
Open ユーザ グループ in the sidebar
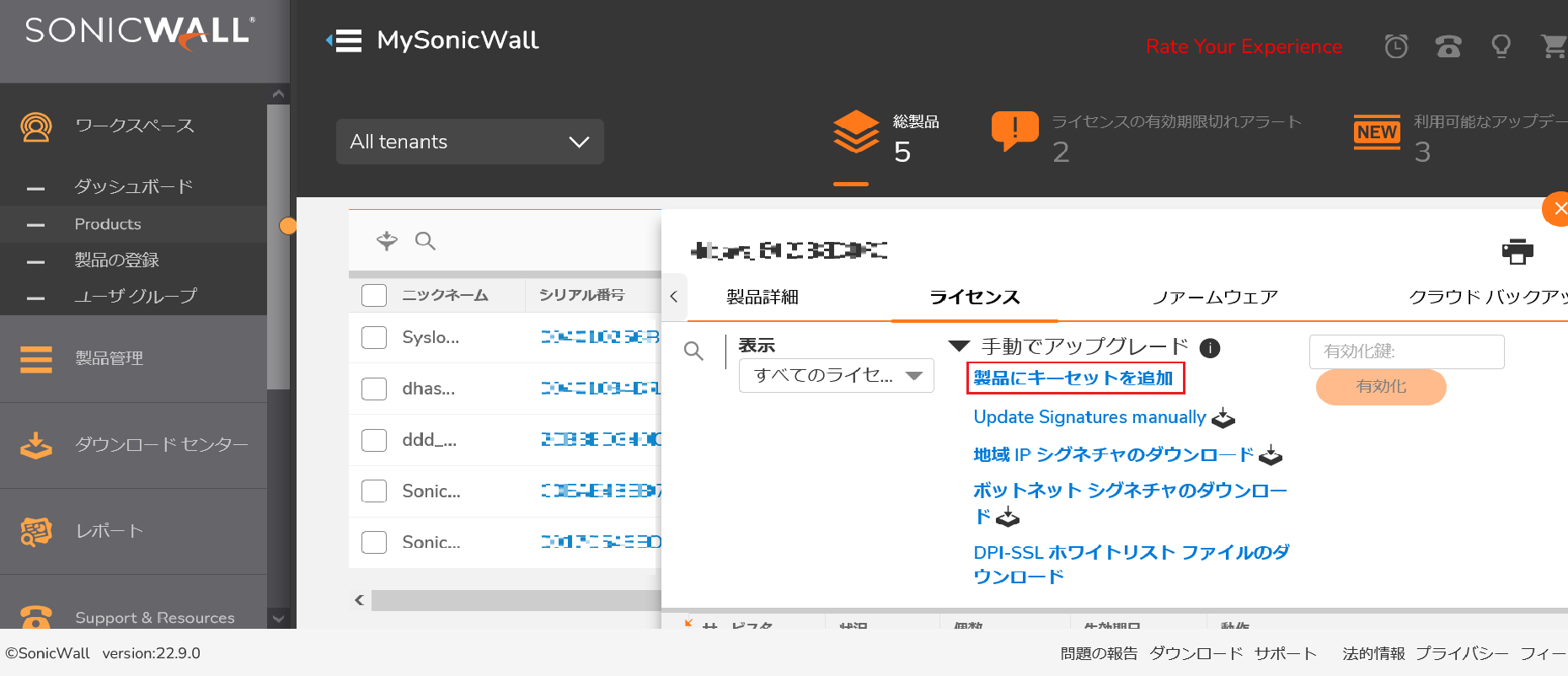pyautogui.click(x=134, y=297)
